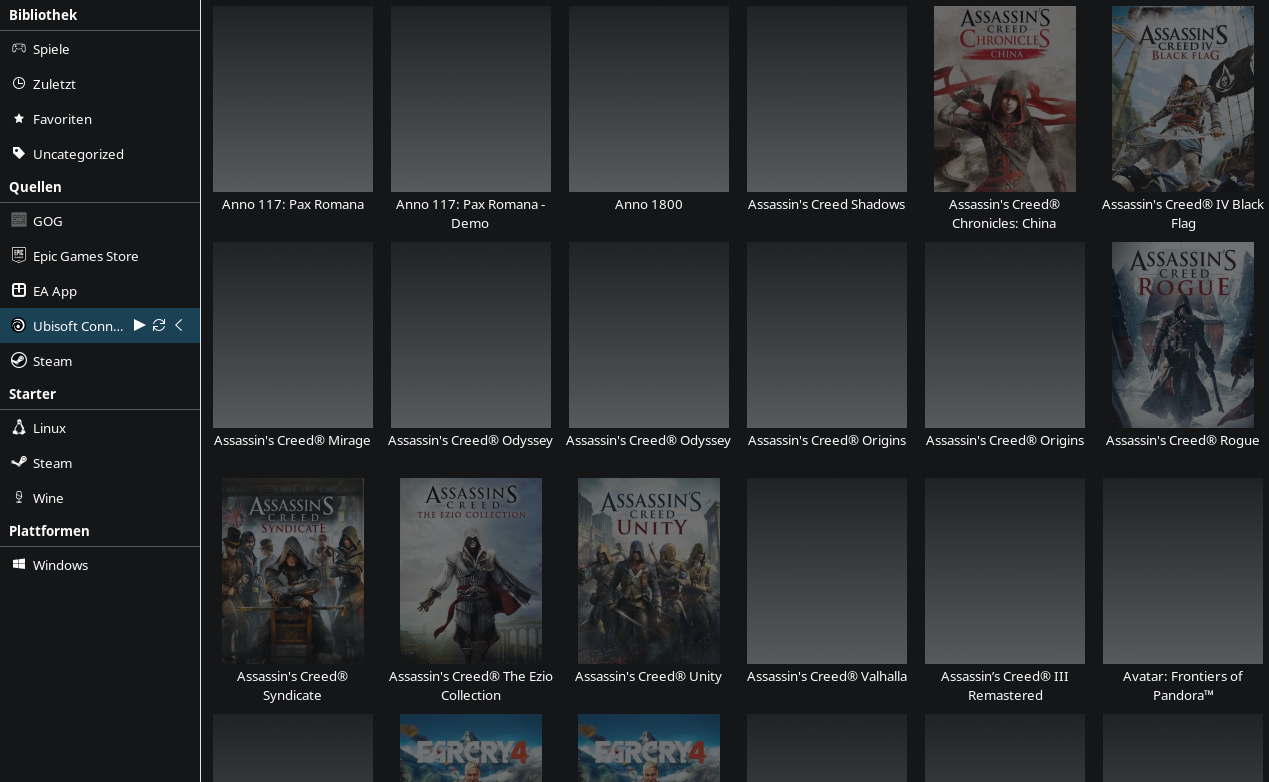Select the GOG source icon

[x=18, y=220]
